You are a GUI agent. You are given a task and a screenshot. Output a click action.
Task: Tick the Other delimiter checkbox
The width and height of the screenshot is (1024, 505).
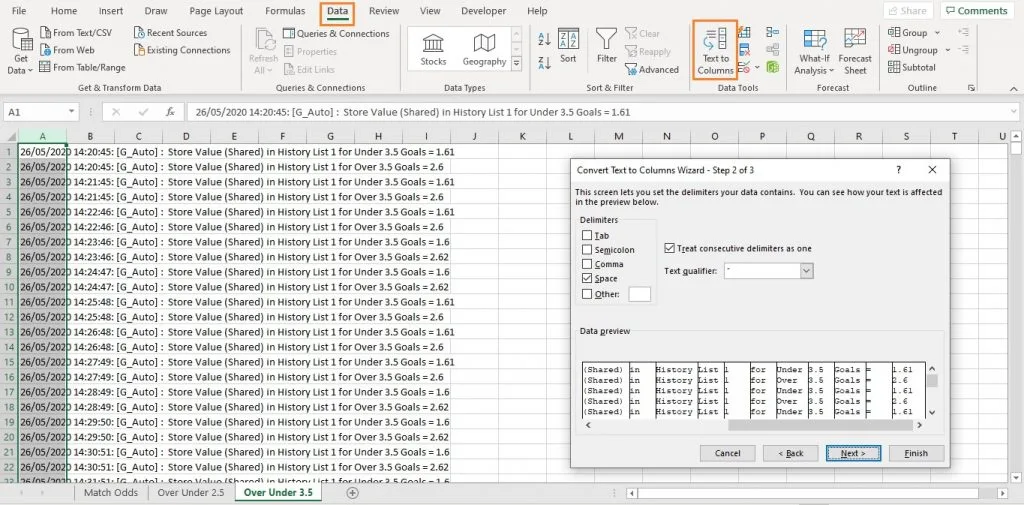coord(587,294)
